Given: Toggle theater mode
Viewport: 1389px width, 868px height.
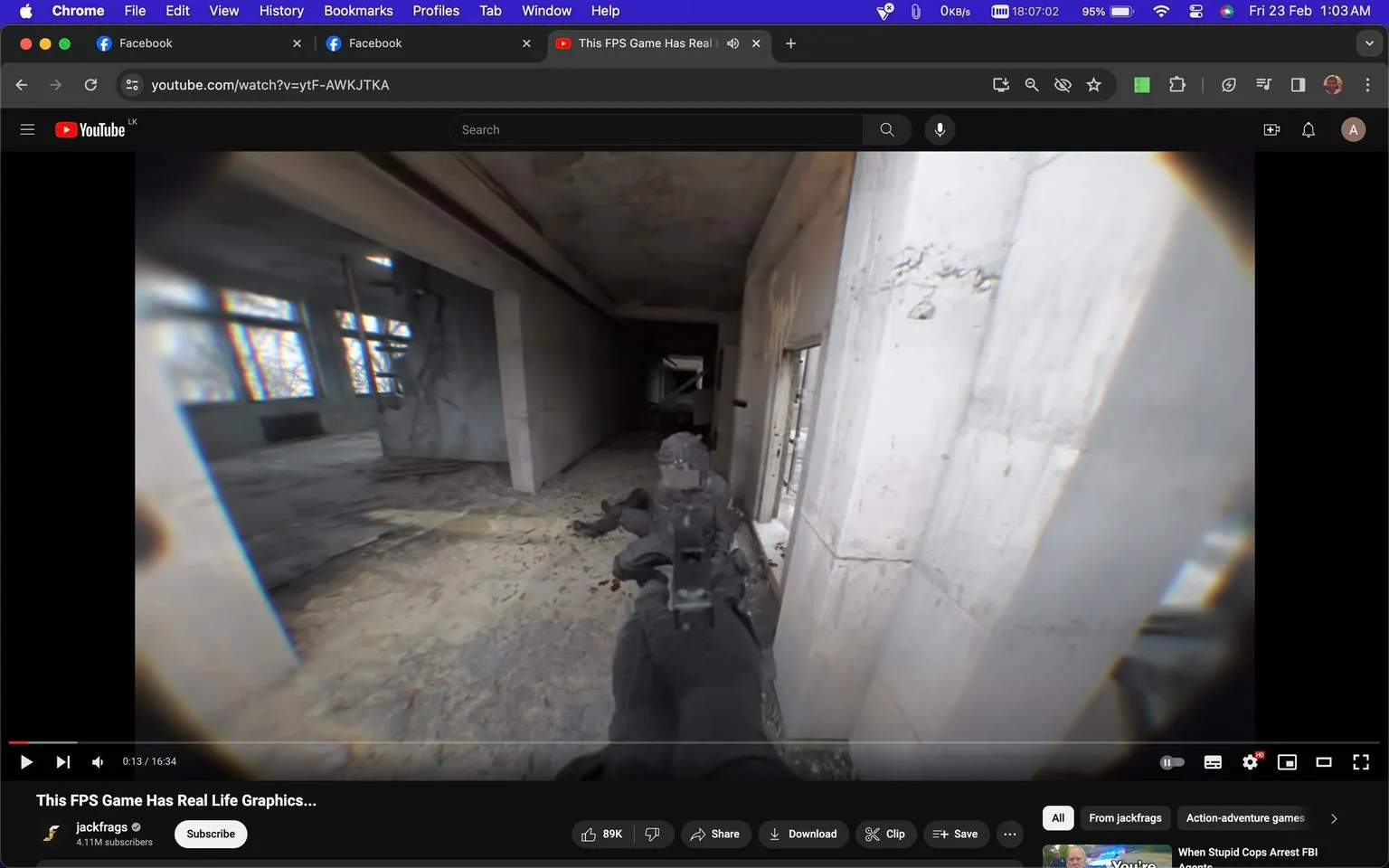Looking at the screenshot, I should pyautogui.click(x=1324, y=762).
